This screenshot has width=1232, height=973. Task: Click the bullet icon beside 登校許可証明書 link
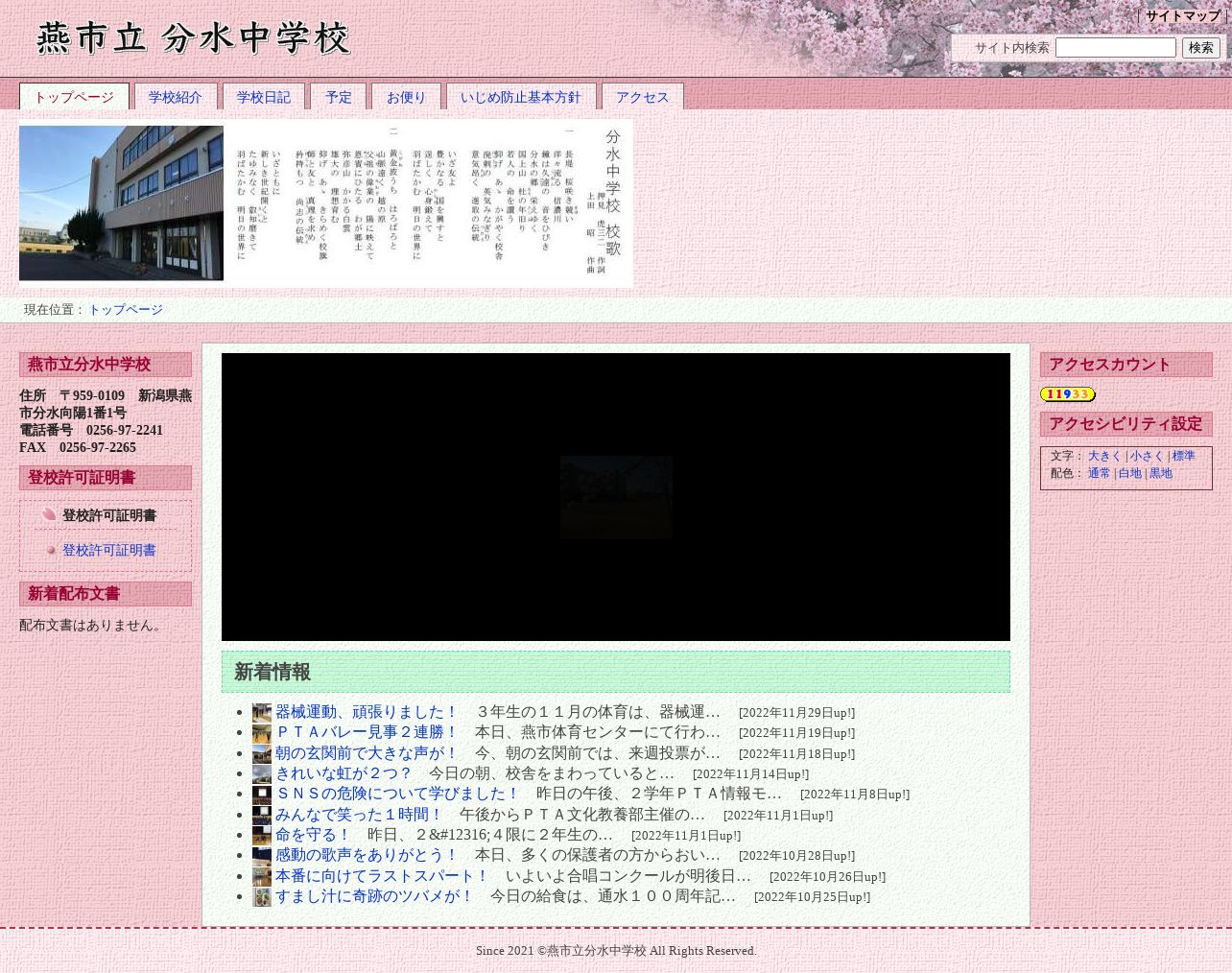52,550
